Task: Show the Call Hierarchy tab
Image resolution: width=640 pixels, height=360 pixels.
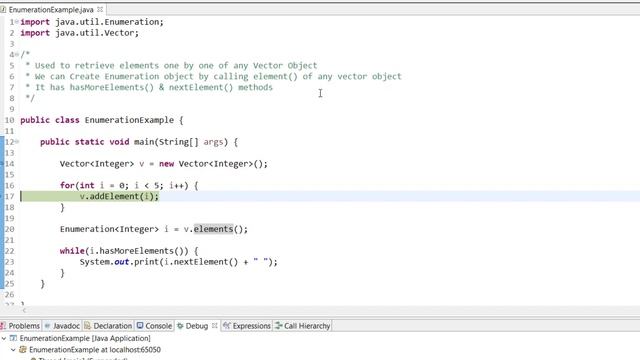Action: tap(302, 326)
